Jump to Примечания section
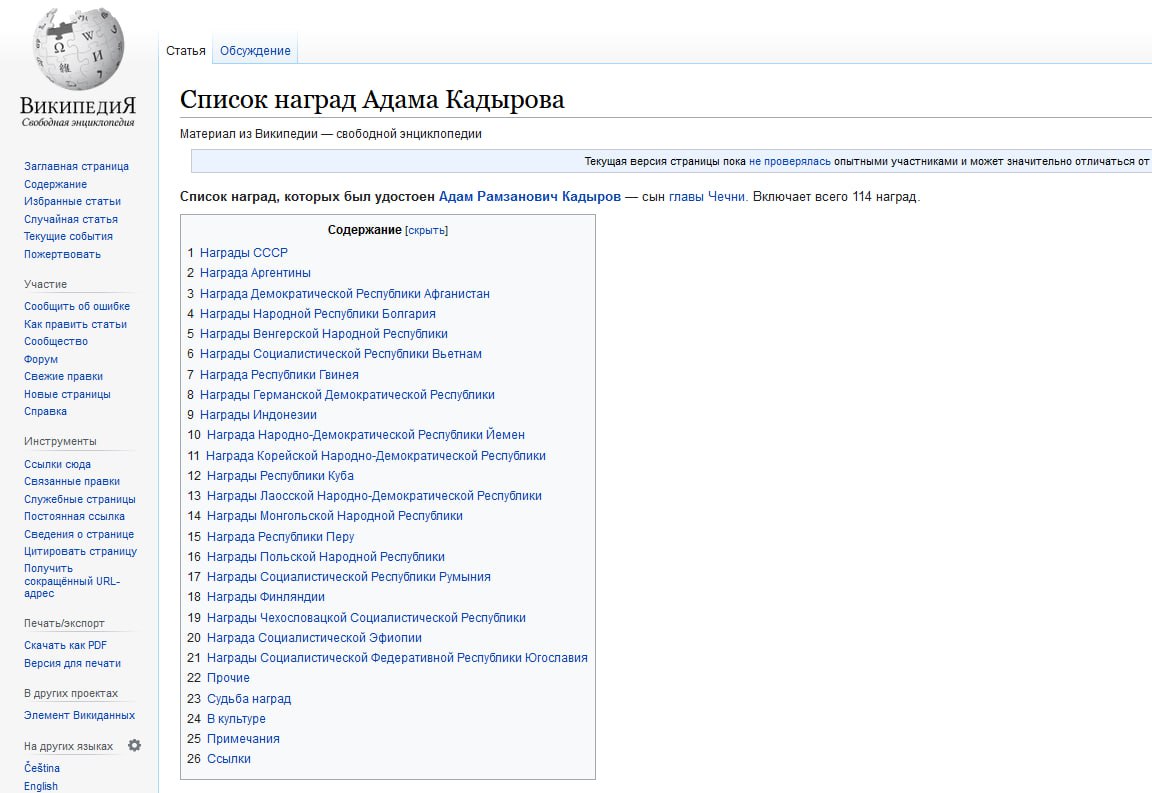 (243, 739)
